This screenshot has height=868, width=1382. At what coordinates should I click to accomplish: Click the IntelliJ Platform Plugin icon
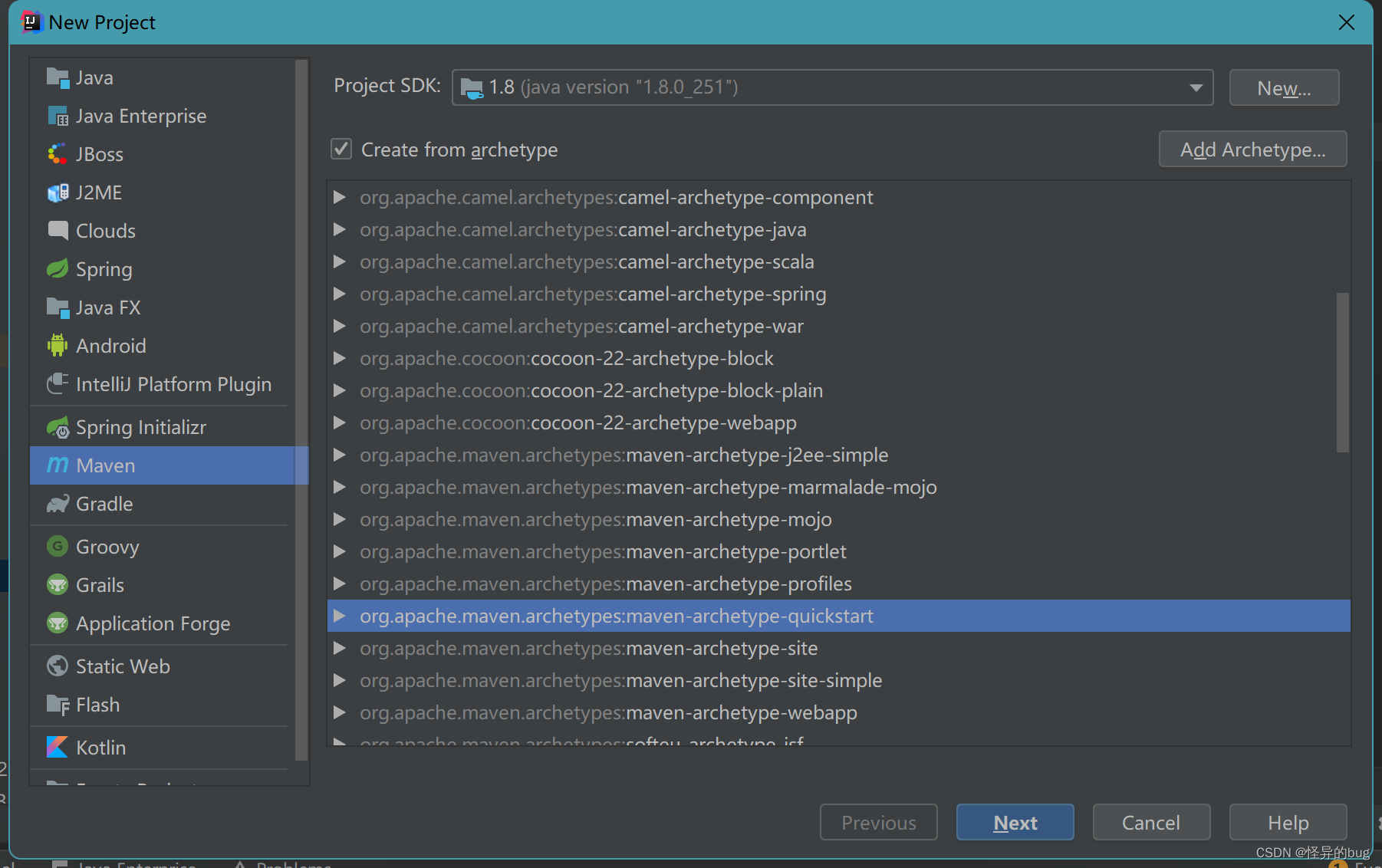point(58,384)
